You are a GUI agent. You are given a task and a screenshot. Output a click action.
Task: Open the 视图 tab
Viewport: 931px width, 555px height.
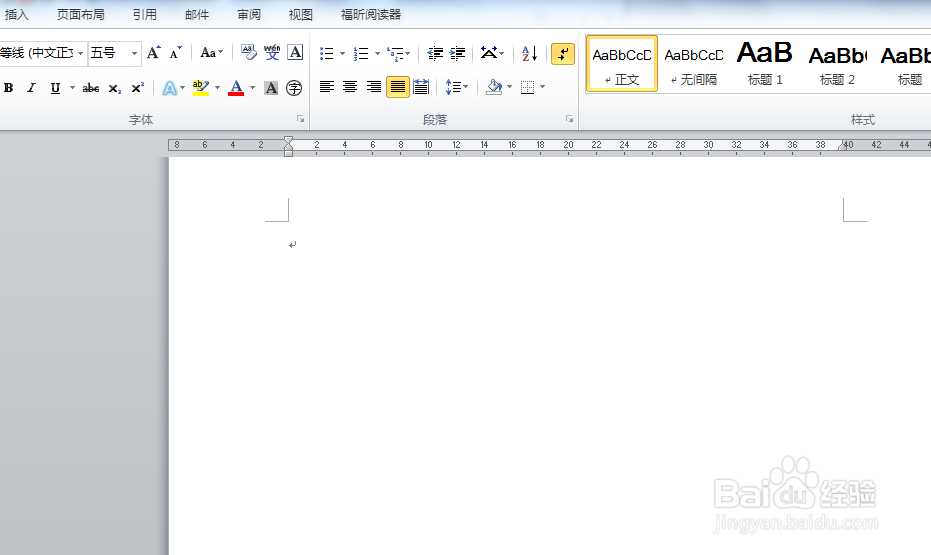point(300,14)
